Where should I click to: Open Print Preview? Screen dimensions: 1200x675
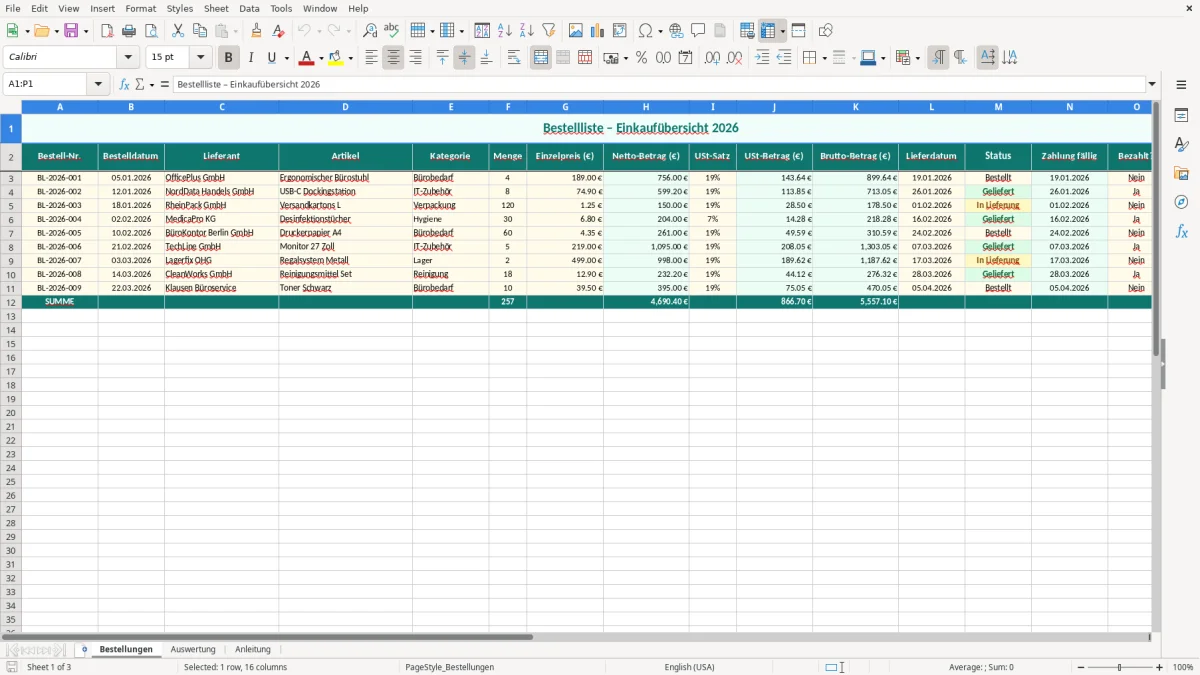coord(151,31)
